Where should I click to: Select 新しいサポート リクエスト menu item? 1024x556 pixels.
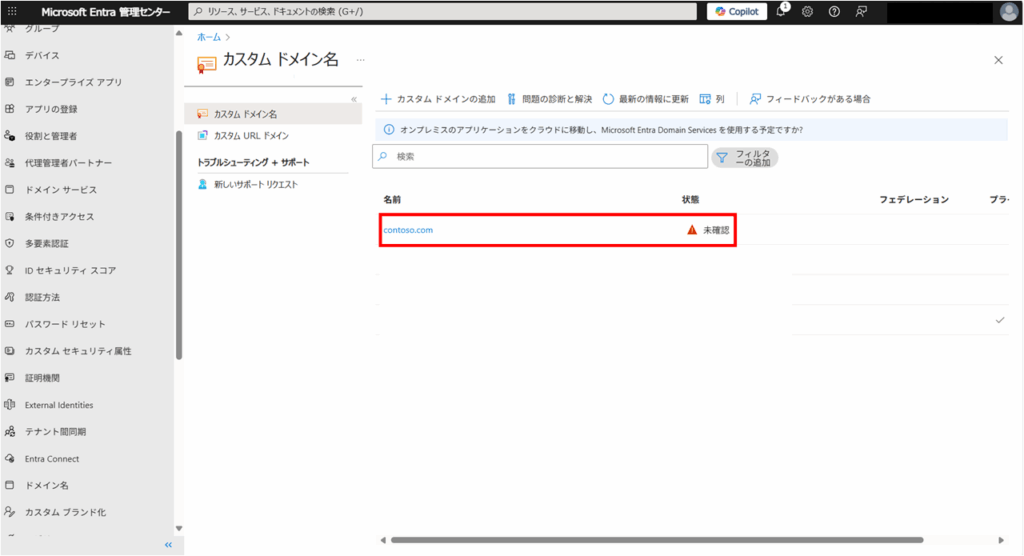click(x=255, y=185)
